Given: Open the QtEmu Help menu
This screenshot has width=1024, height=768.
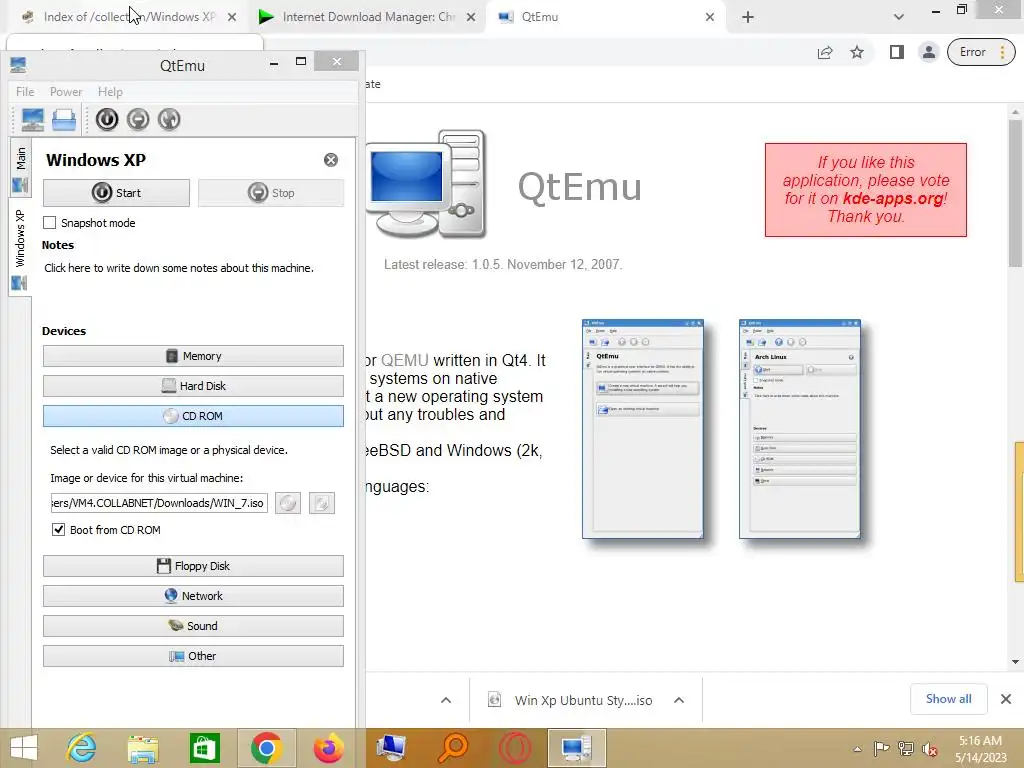Looking at the screenshot, I should (110, 92).
